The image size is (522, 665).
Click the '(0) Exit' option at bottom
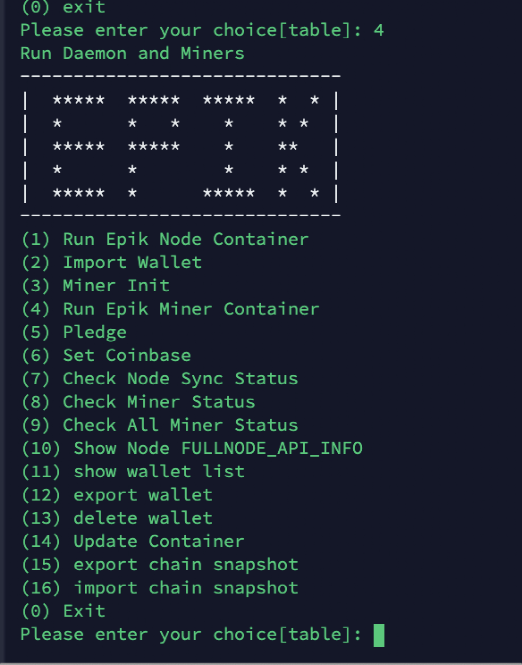63,612
